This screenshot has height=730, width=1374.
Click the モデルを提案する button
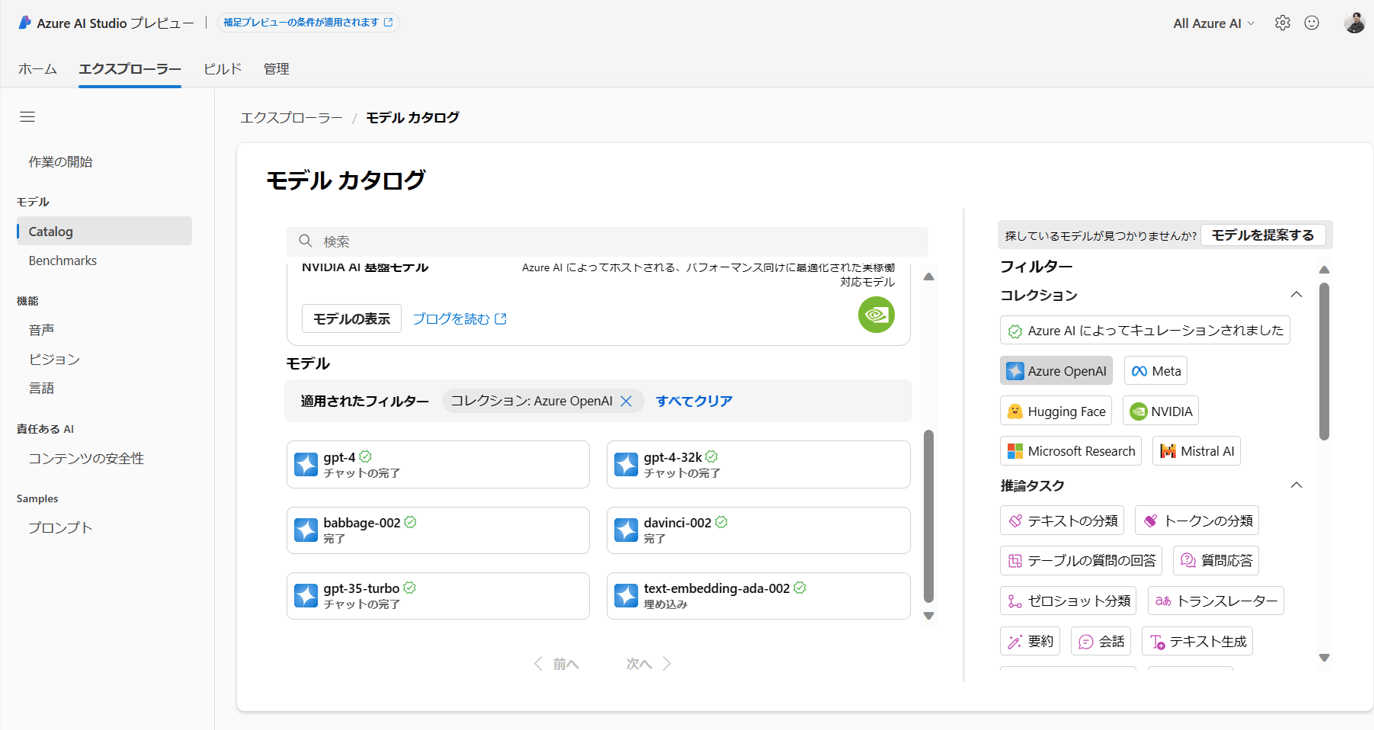pos(1263,235)
